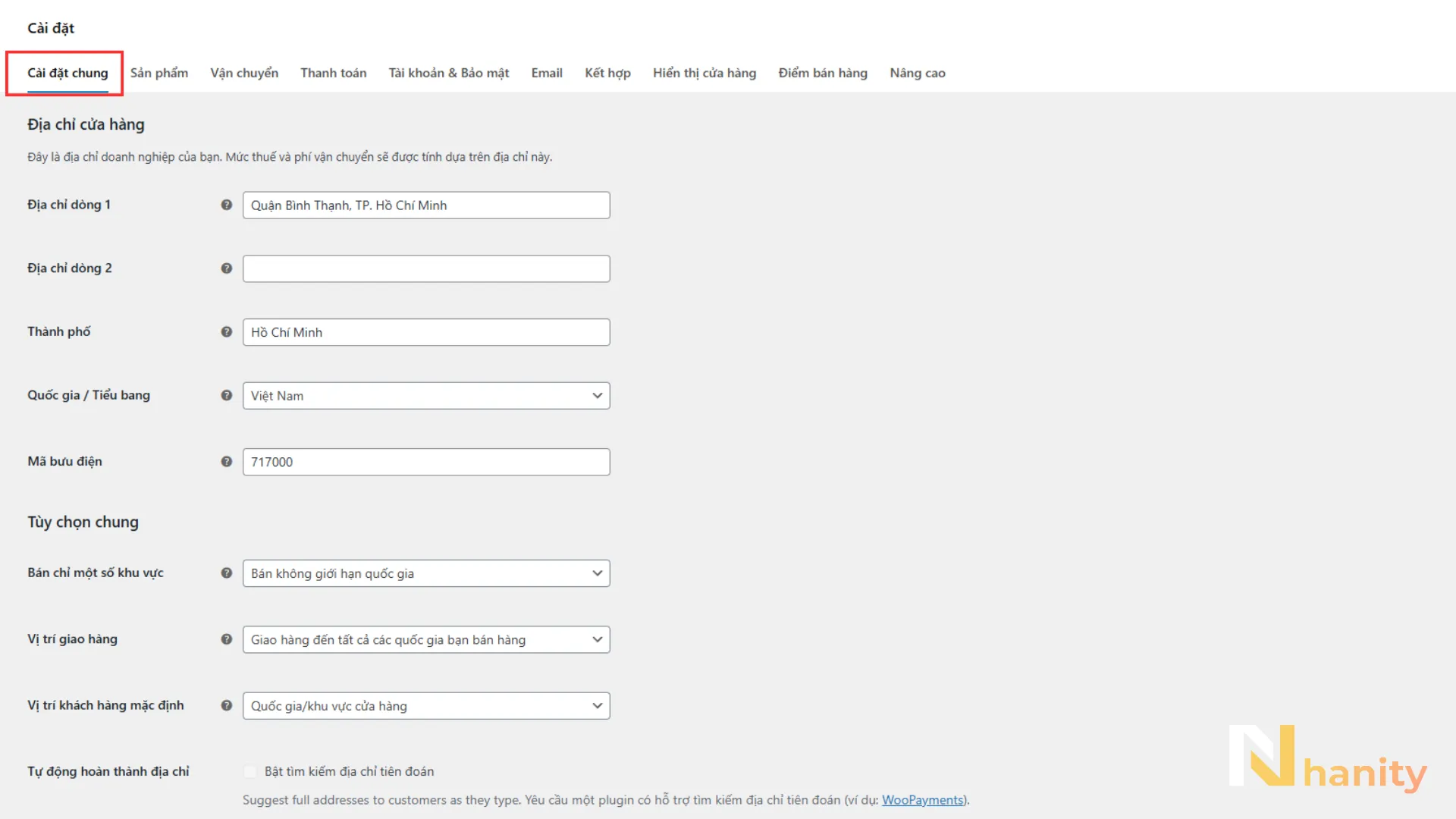The height and width of the screenshot is (819, 1456).
Task: Click help icon for Quốc gia / Tiểu bang
Action: click(x=226, y=396)
